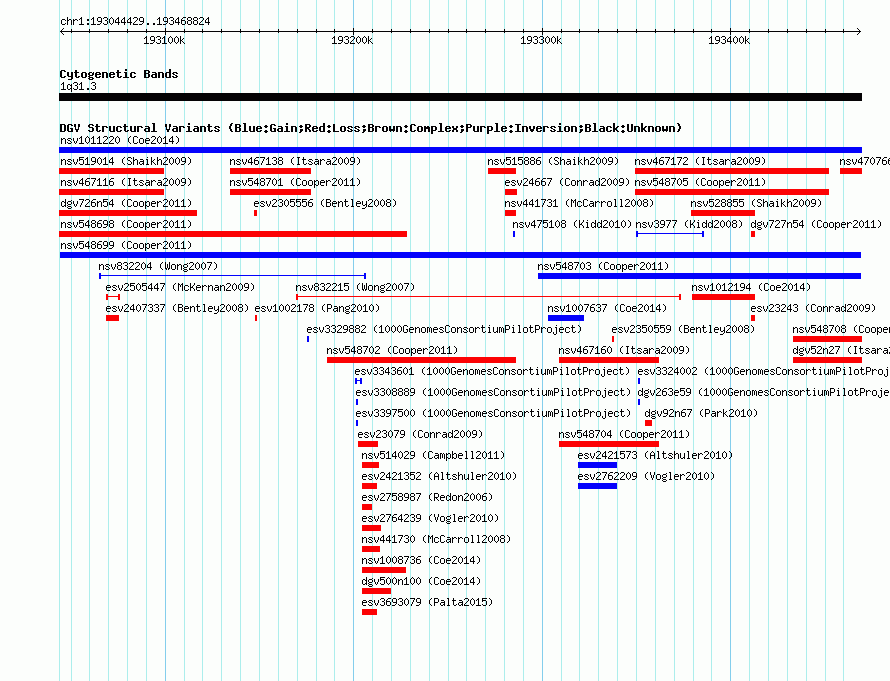Screen dimensions: 890x681
Task: Click esv2762209 (Vogler2010) label
Action: (x=646, y=476)
